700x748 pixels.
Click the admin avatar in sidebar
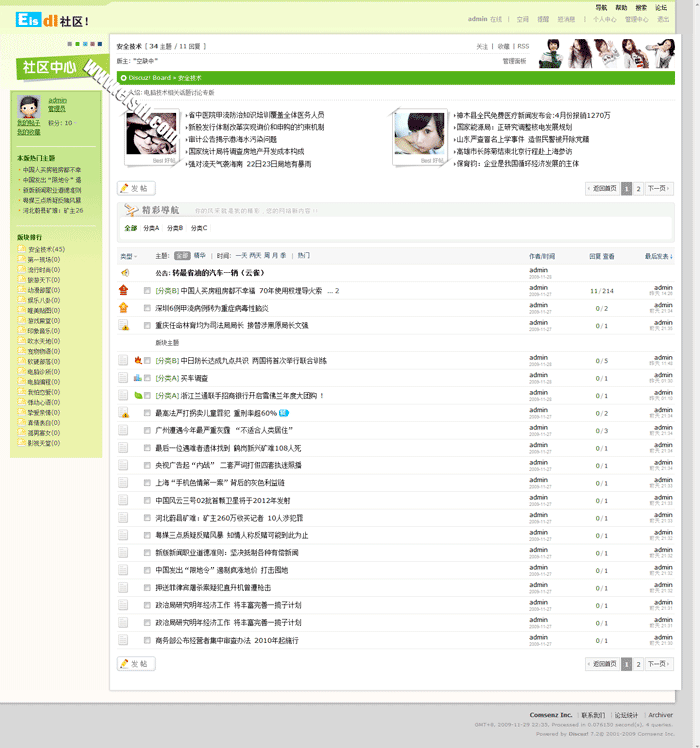tap(29, 106)
